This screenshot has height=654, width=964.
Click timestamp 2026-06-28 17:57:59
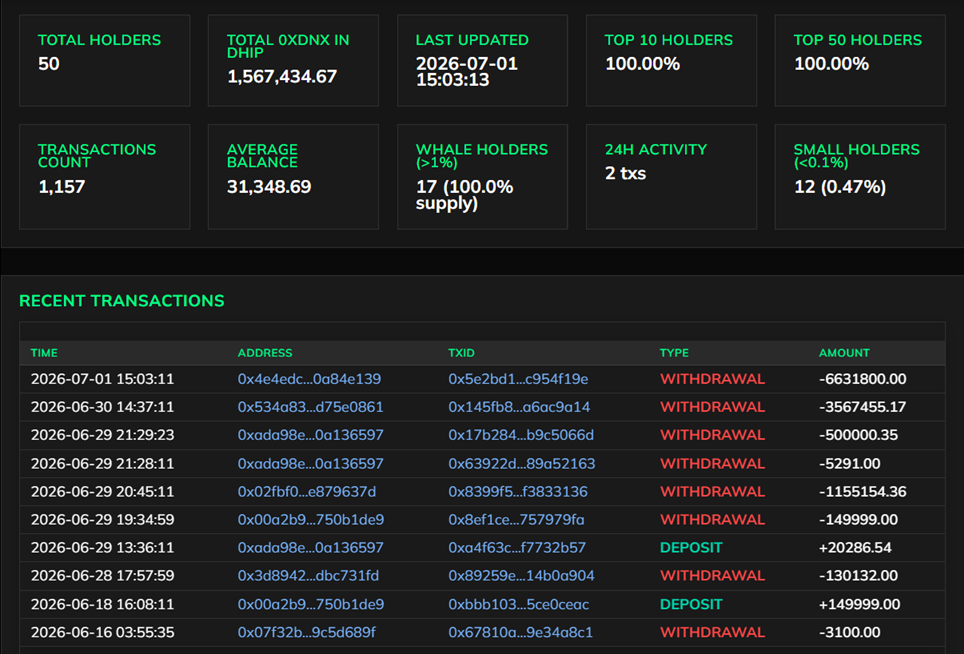(103, 576)
